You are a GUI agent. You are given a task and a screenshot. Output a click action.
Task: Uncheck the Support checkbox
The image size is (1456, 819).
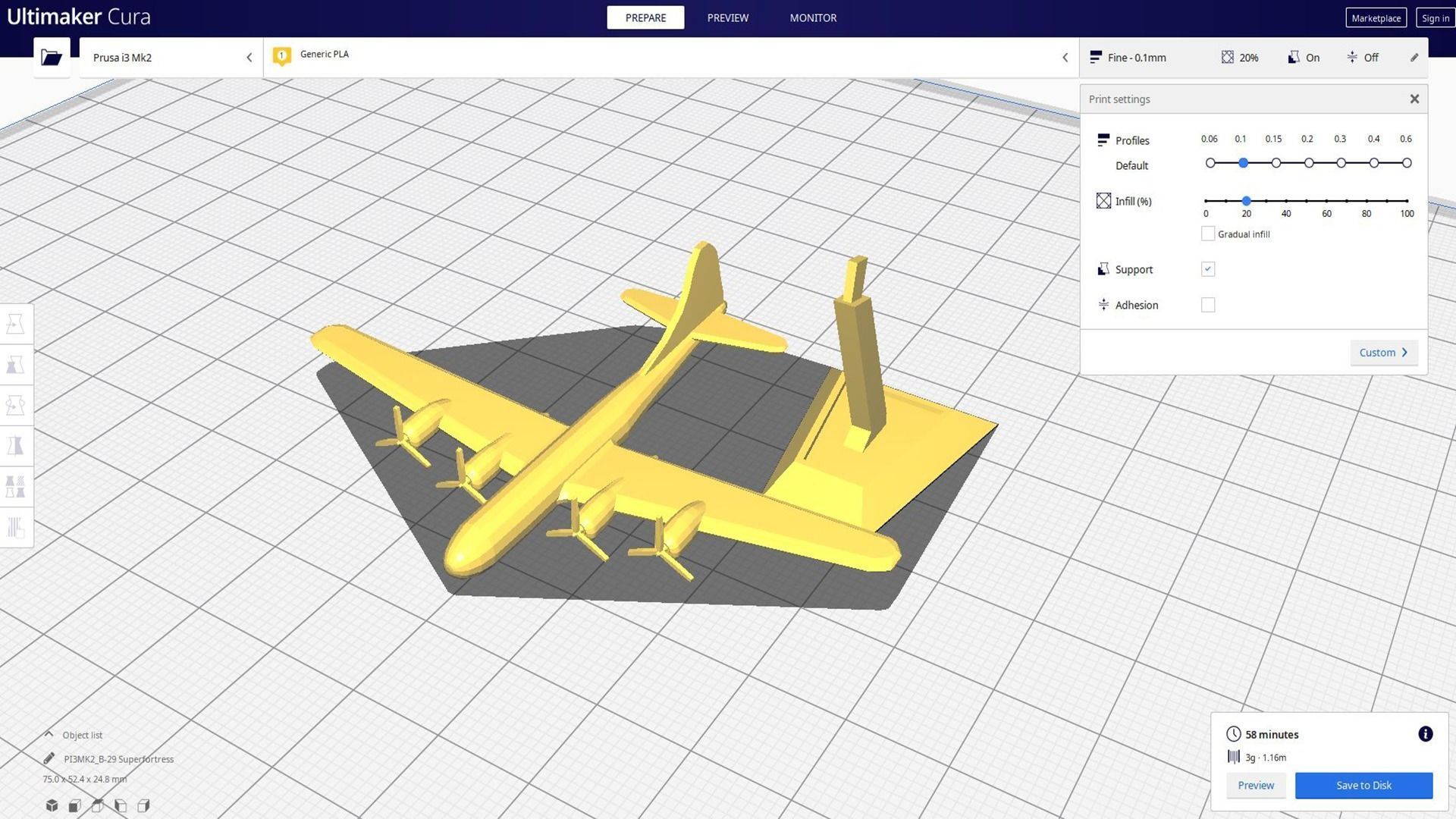click(x=1208, y=269)
